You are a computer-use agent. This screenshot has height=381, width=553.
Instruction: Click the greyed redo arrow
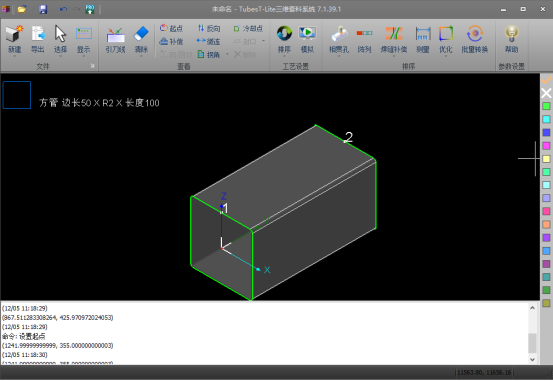click(77, 9)
